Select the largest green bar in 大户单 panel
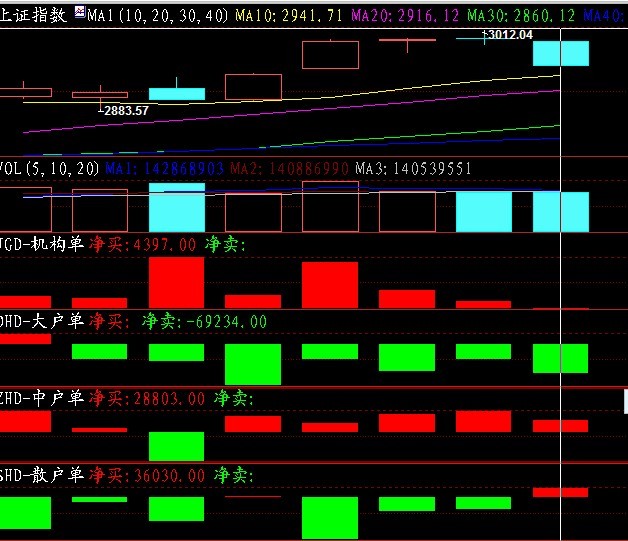Screen dimensions: 628x541 click(253, 364)
